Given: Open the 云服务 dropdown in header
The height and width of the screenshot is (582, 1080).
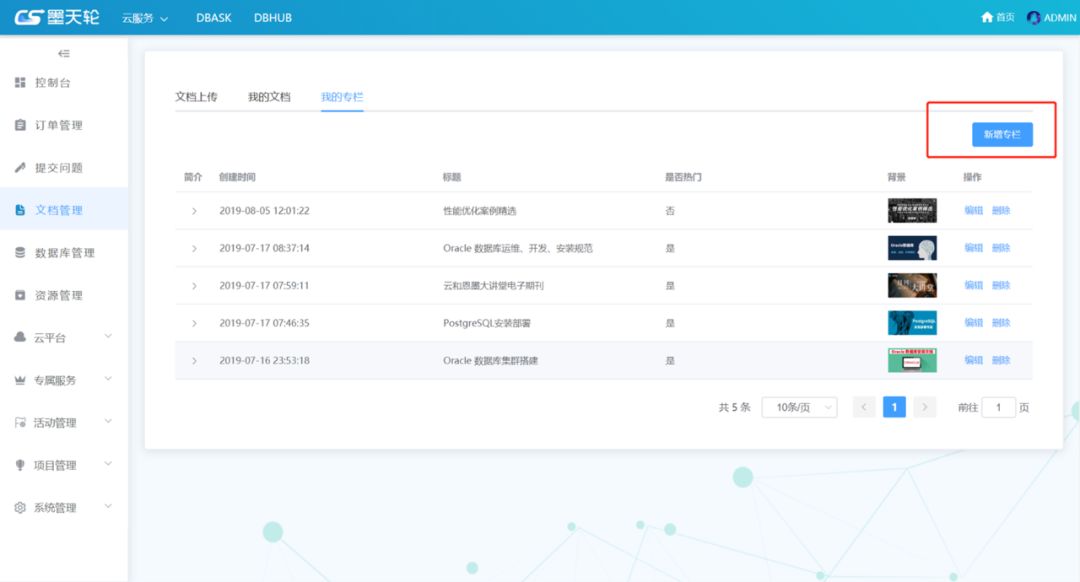Looking at the screenshot, I should [x=145, y=18].
